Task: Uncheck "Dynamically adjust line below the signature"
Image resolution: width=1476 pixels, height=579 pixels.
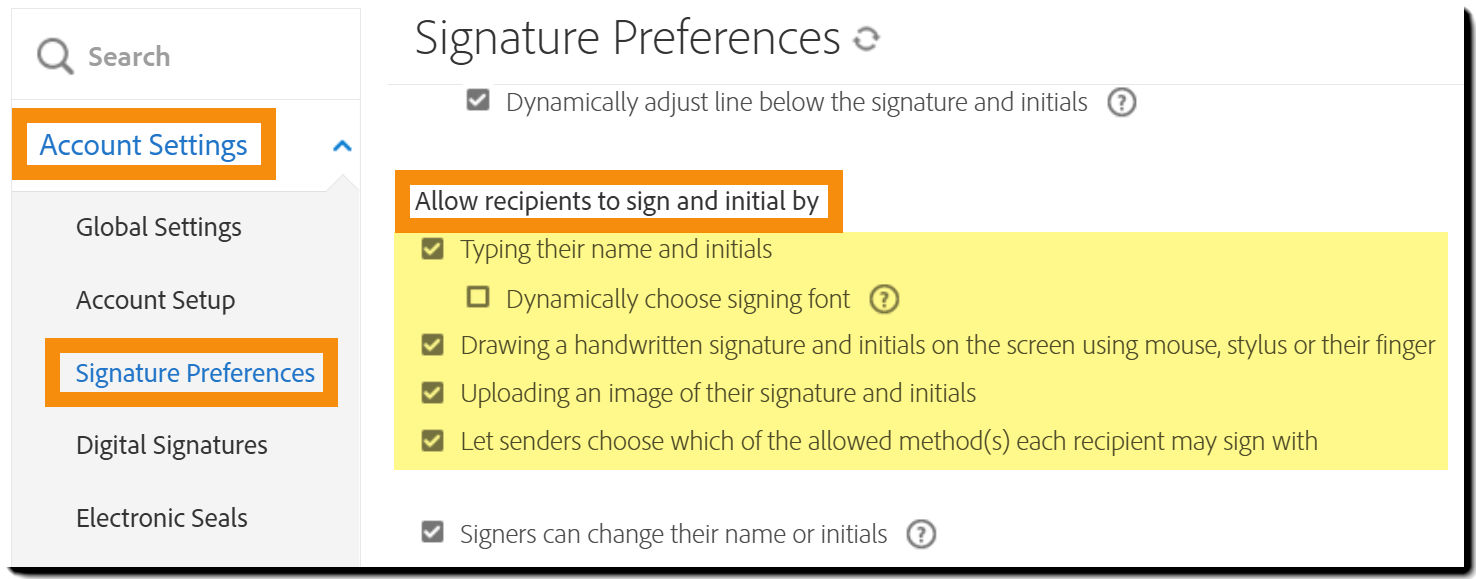Action: (477, 100)
